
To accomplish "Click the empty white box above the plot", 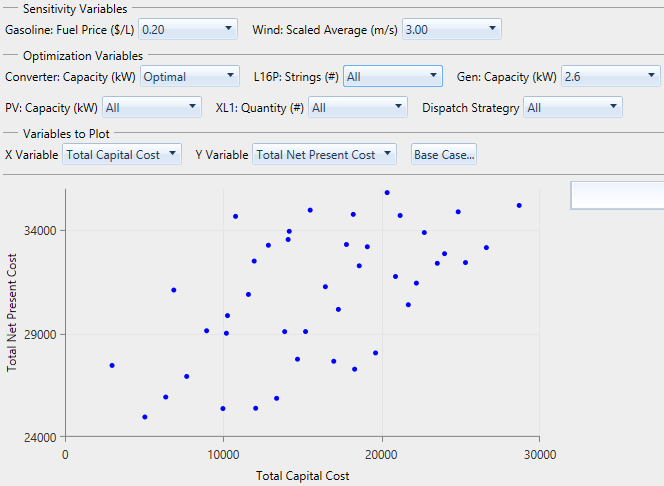I will click(x=617, y=195).
